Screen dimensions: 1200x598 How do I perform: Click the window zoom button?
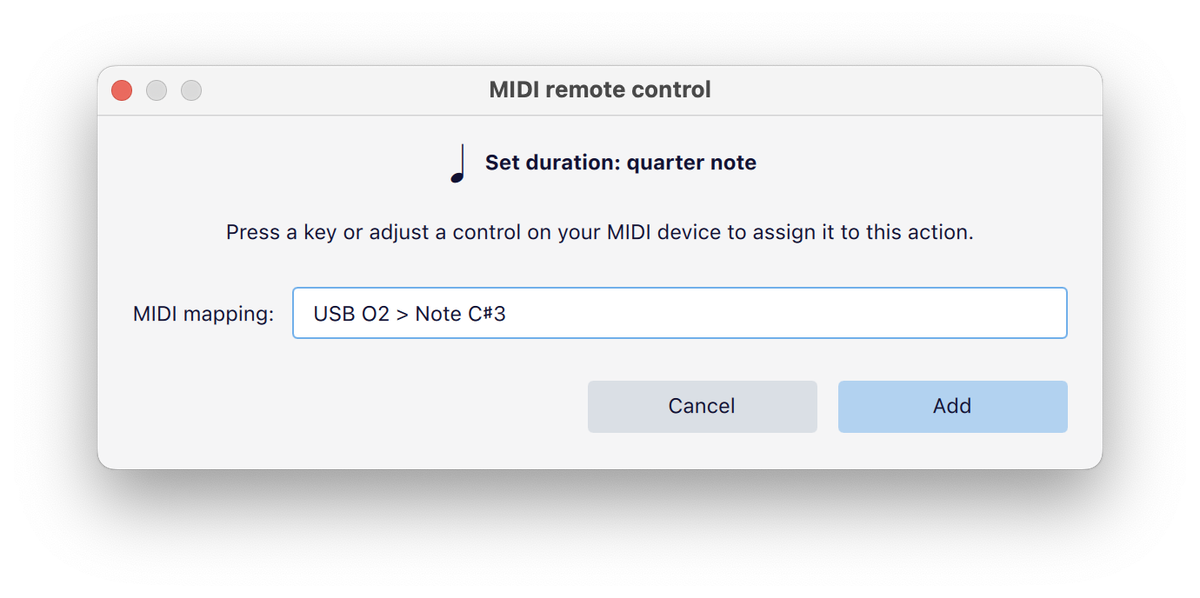point(191,90)
